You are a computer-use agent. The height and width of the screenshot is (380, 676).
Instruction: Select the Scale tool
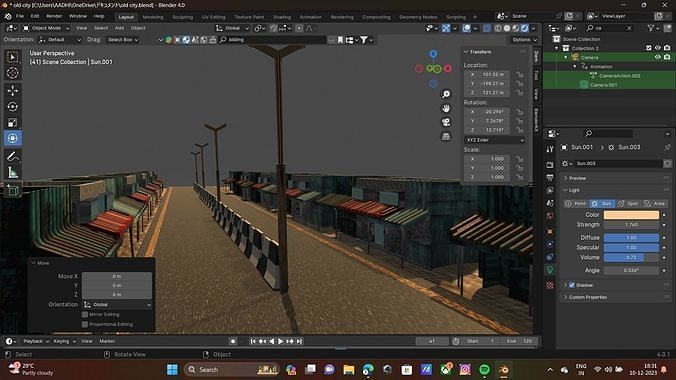pos(13,122)
